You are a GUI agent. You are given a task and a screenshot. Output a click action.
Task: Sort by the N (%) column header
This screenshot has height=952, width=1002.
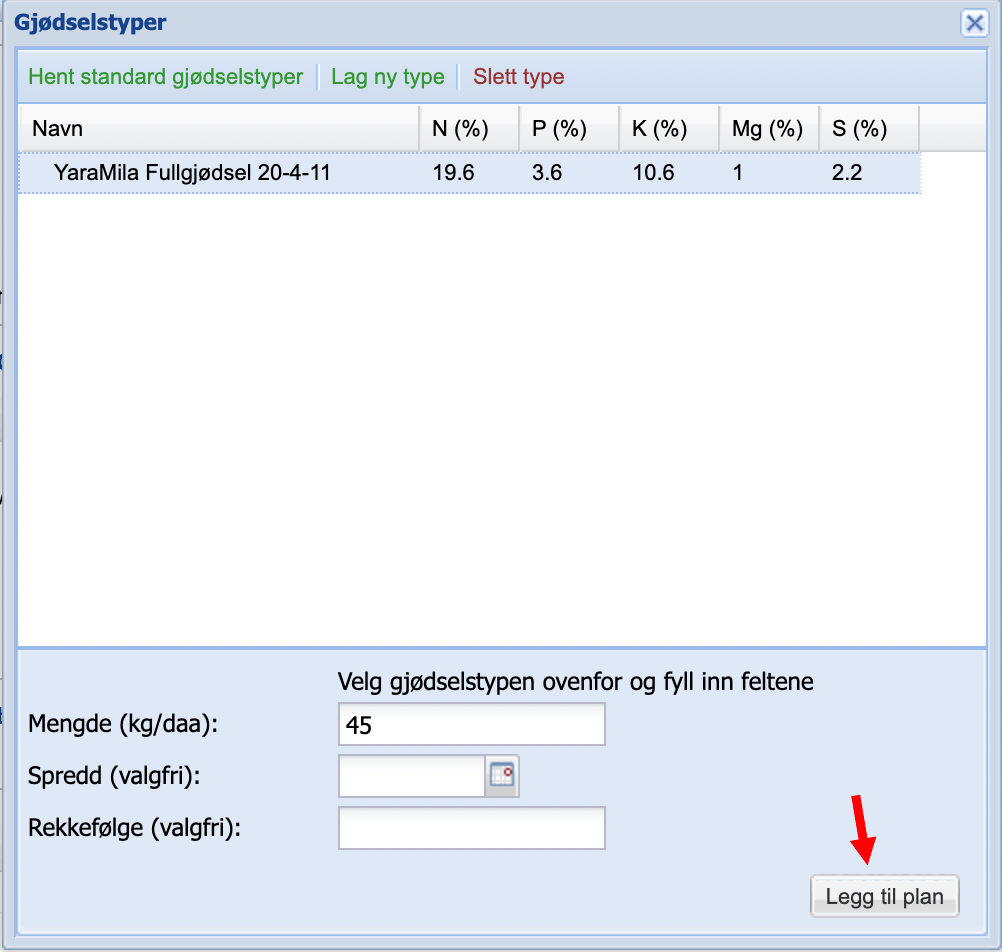coord(469,128)
